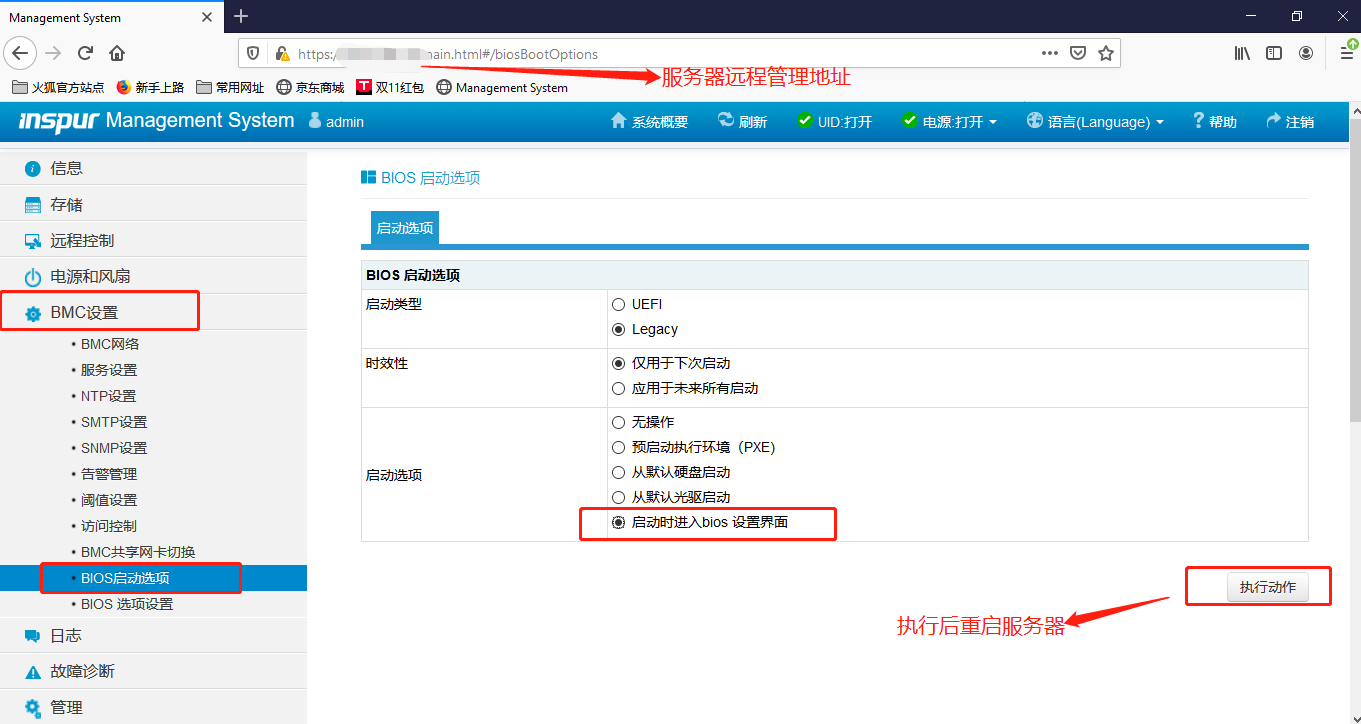Open 帮助 help
Image resolution: width=1361 pixels, height=724 pixels.
(x=1215, y=122)
